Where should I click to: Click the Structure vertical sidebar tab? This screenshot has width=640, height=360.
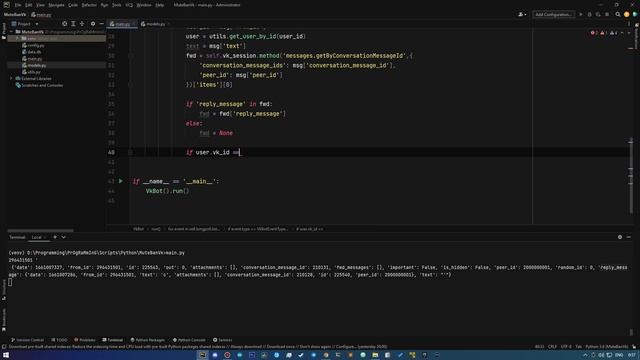tap(4, 289)
